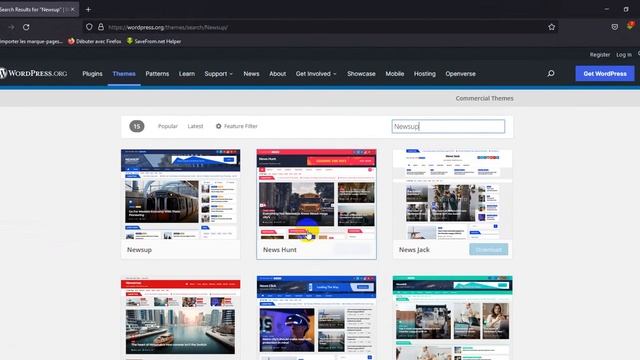Open the About menu item

tap(278, 74)
